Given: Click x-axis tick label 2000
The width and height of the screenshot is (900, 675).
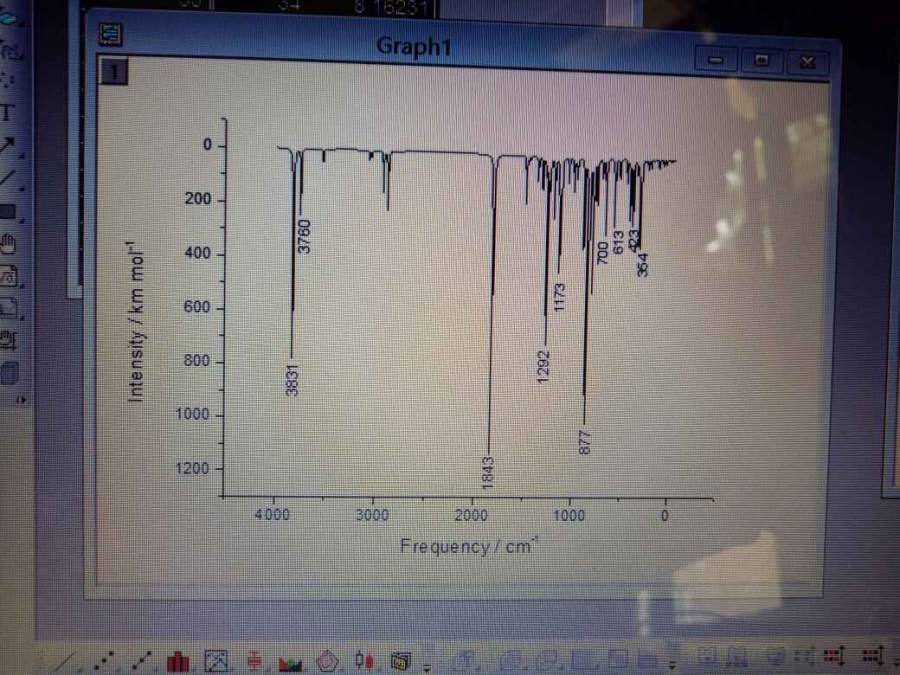Looking at the screenshot, I should point(471,515).
